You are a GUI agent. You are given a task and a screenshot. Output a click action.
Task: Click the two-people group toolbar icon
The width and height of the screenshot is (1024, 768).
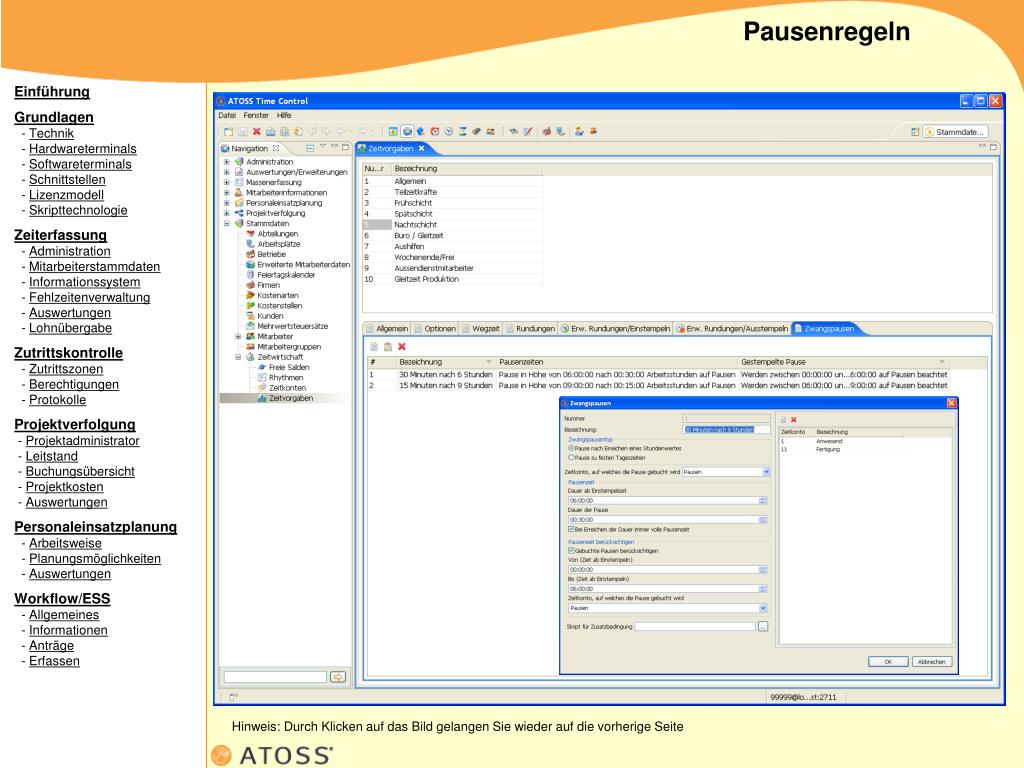490,131
